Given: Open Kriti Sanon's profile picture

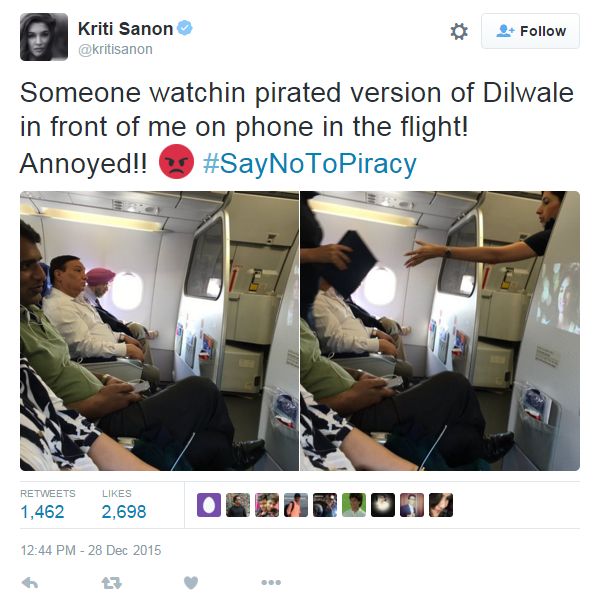Looking at the screenshot, I should click(x=44, y=37).
